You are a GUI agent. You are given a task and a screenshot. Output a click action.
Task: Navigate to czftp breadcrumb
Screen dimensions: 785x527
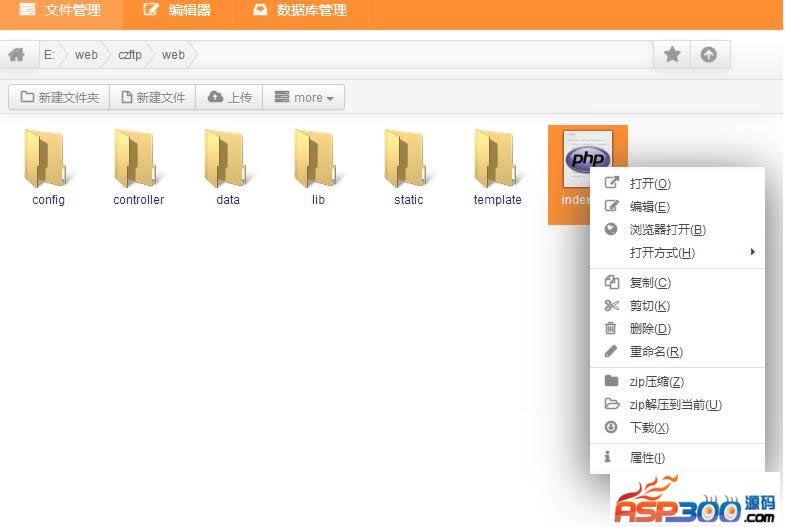130,55
